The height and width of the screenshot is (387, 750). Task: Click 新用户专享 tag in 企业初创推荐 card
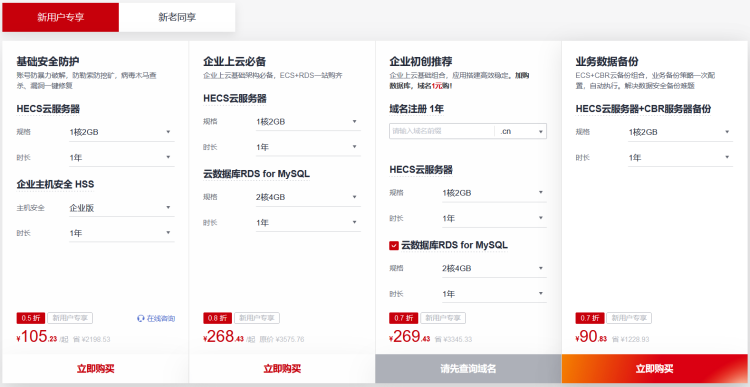tap(443, 318)
